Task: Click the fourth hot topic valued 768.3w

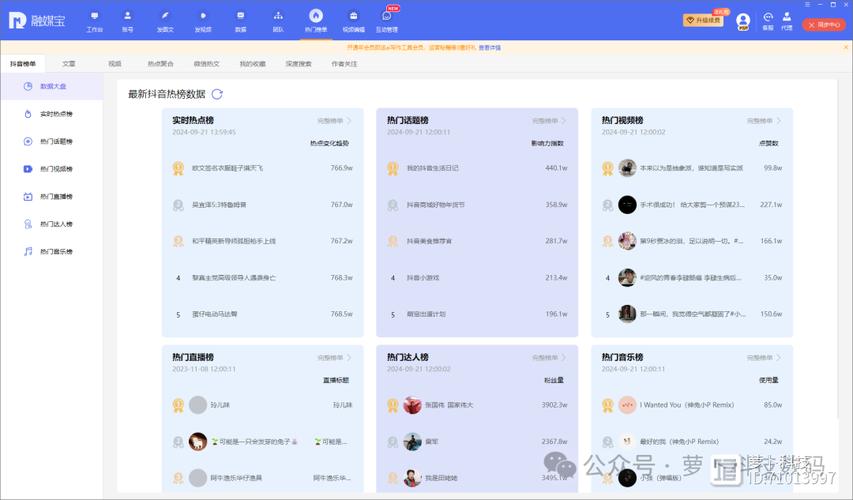Action: [x=263, y=277]
